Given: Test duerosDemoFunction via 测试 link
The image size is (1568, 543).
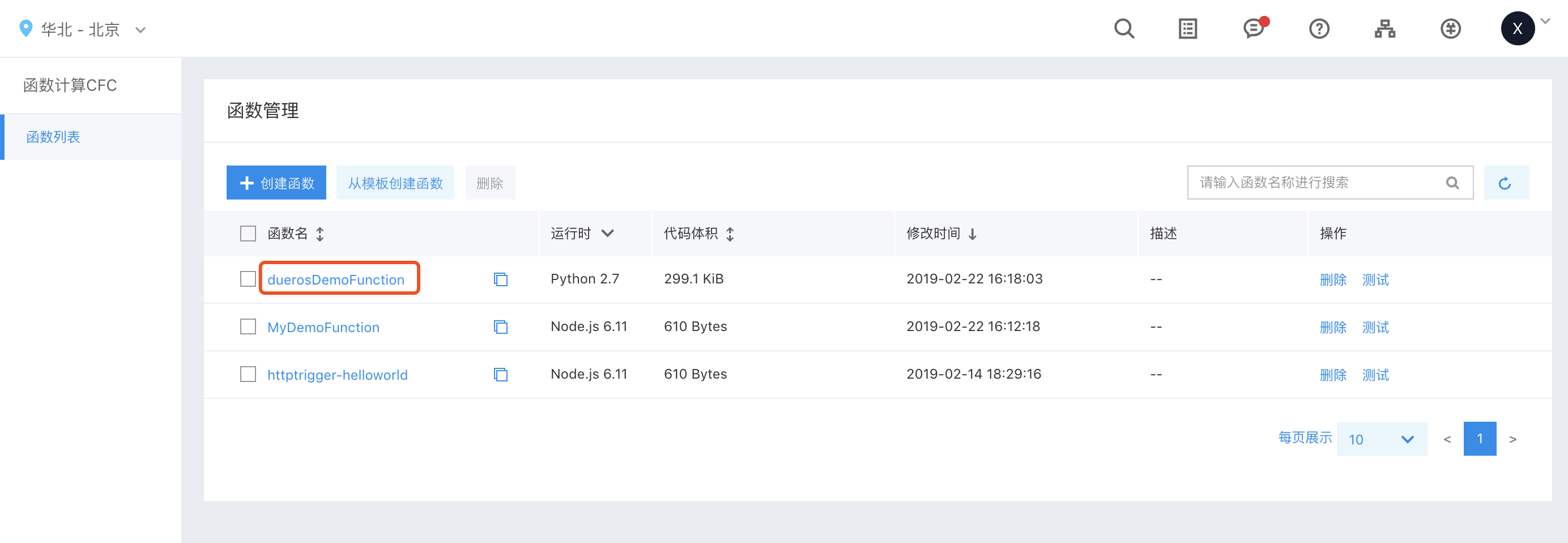Looking at the screenshot, I should tap(1375, 279).
